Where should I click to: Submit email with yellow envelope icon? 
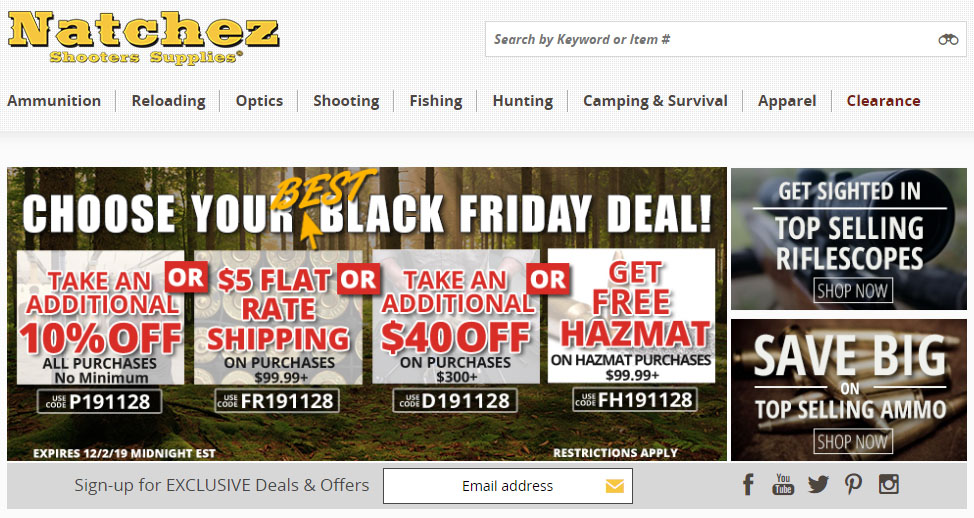[614, 486]
